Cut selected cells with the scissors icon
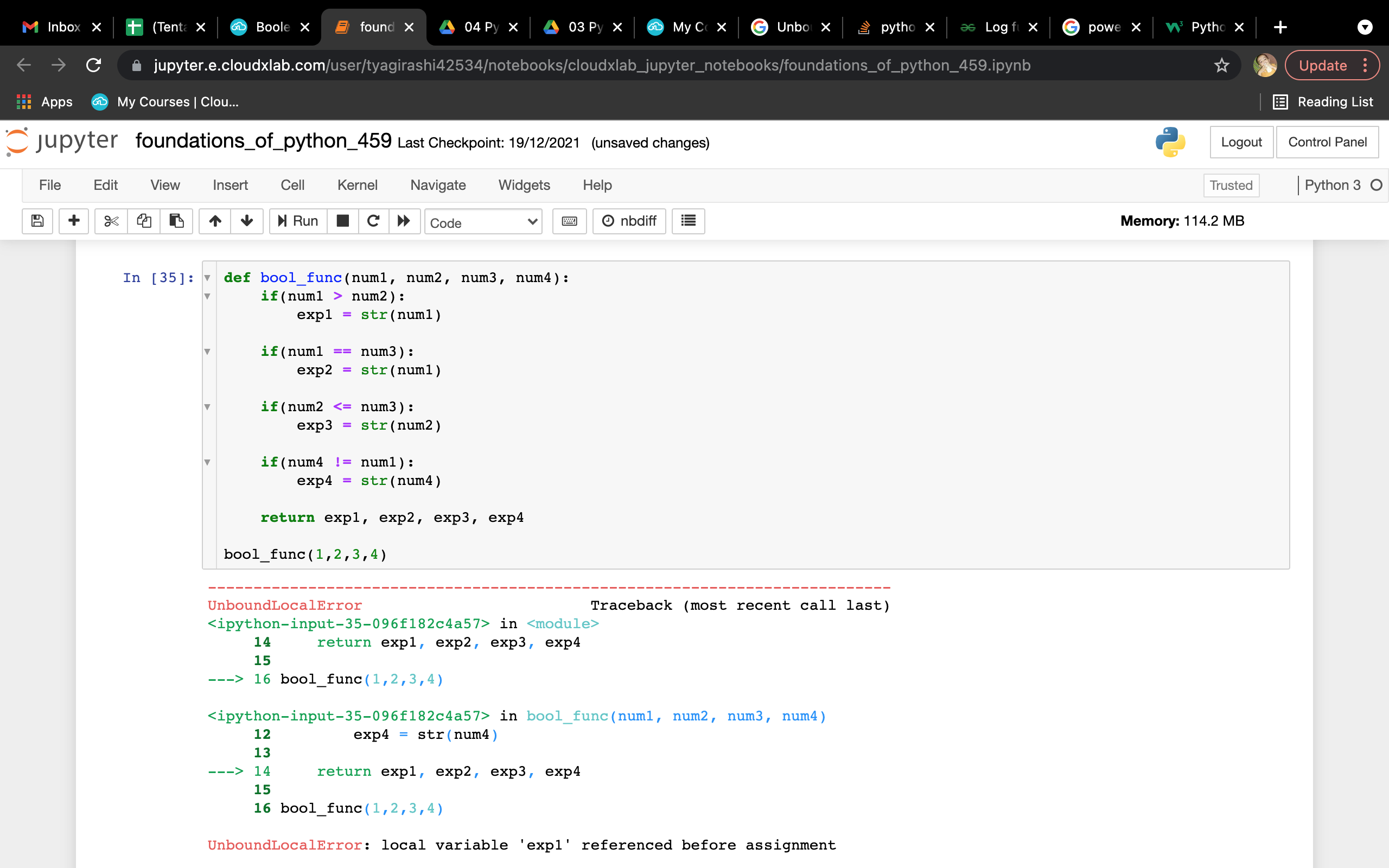This screenshot has height=868, width=1389. click(x=111, y=221)
